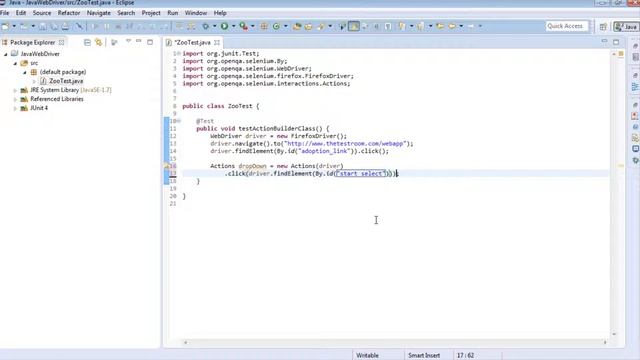Click the thetestroom.com URL string in code
Screen dimensions: 640x360
(345, 144)
